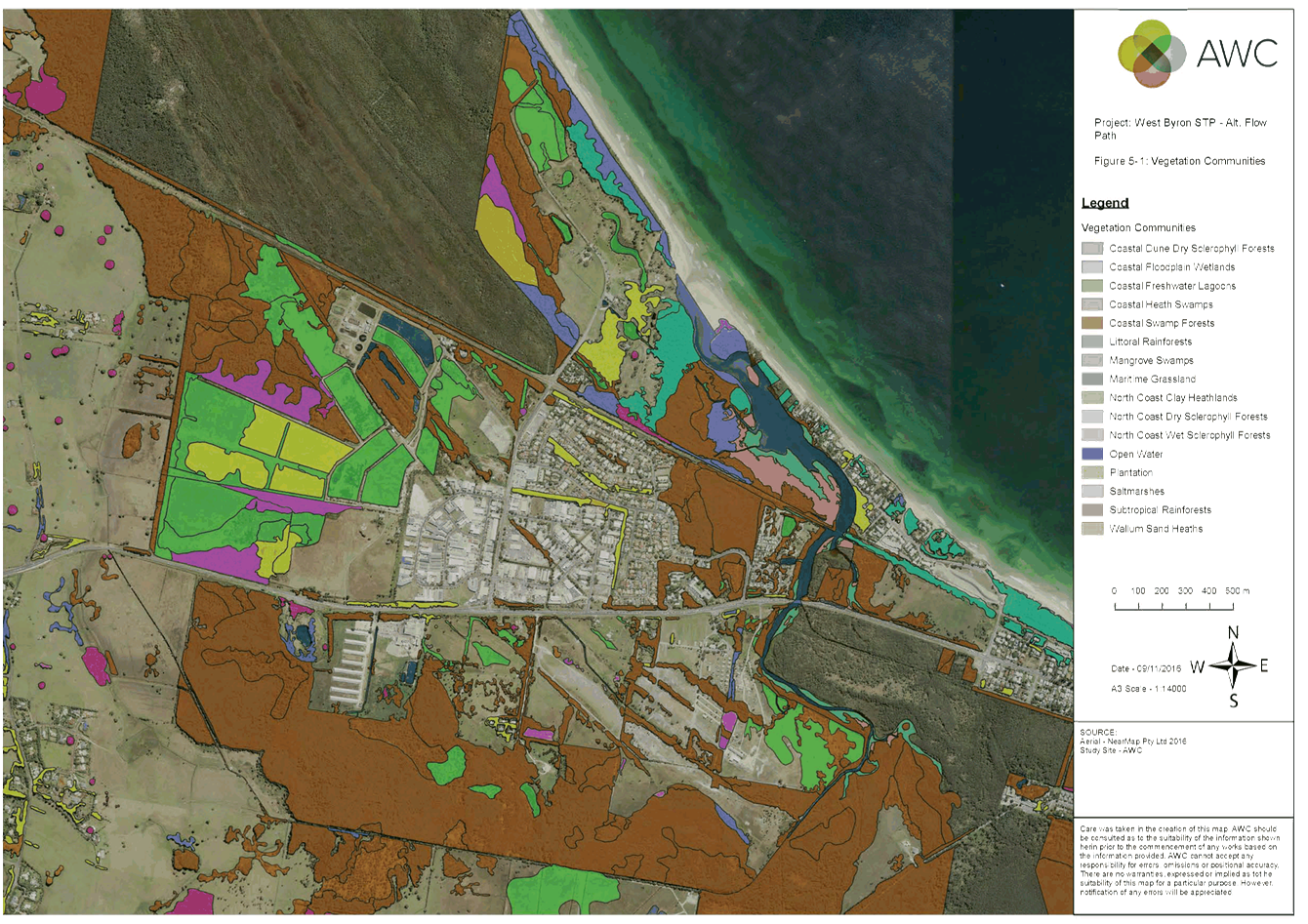Click the Coastal Freshwater Lagoons legend swatch
The width and height of the screenshot is (1308, 924).
pos(1092,286)
